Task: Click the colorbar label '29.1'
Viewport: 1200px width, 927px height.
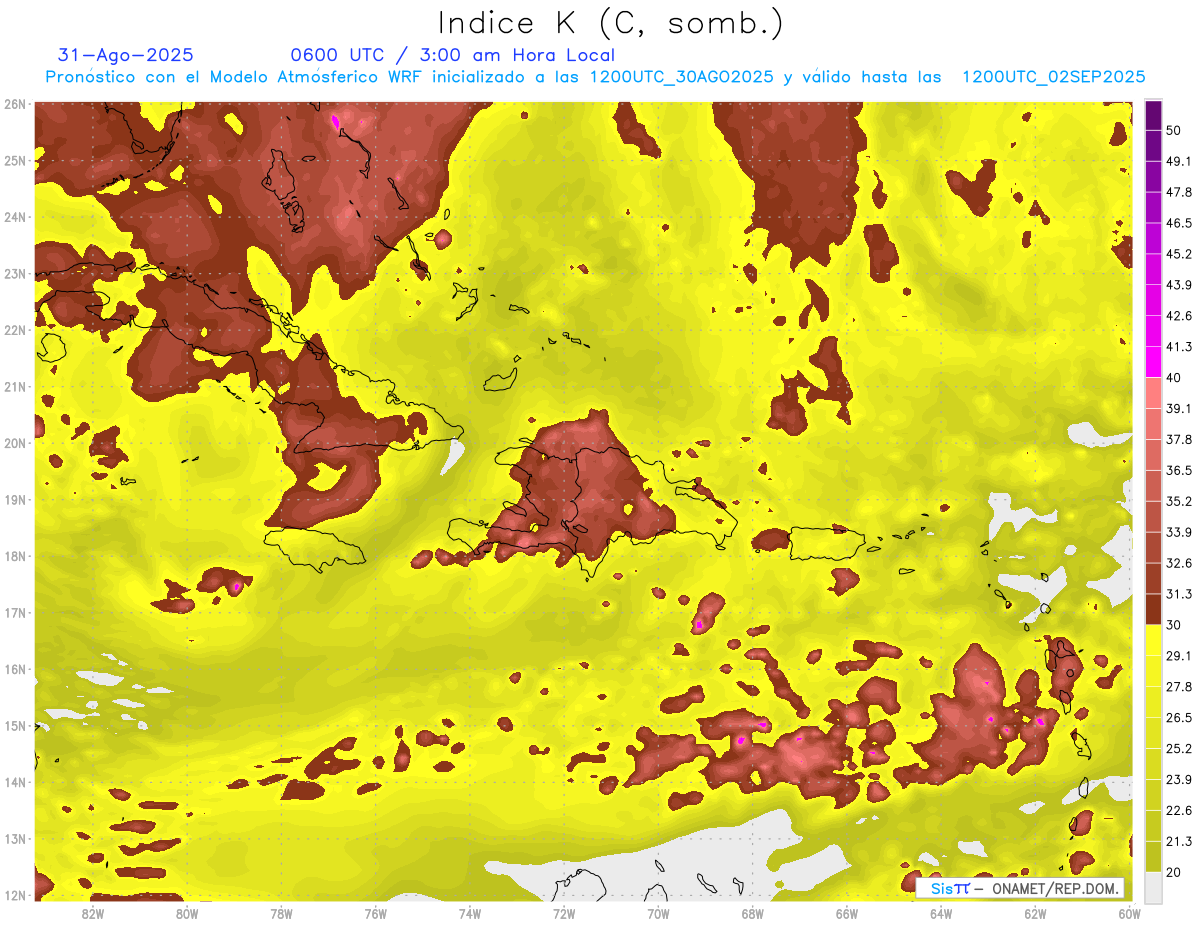Action: coord(1179,656)
